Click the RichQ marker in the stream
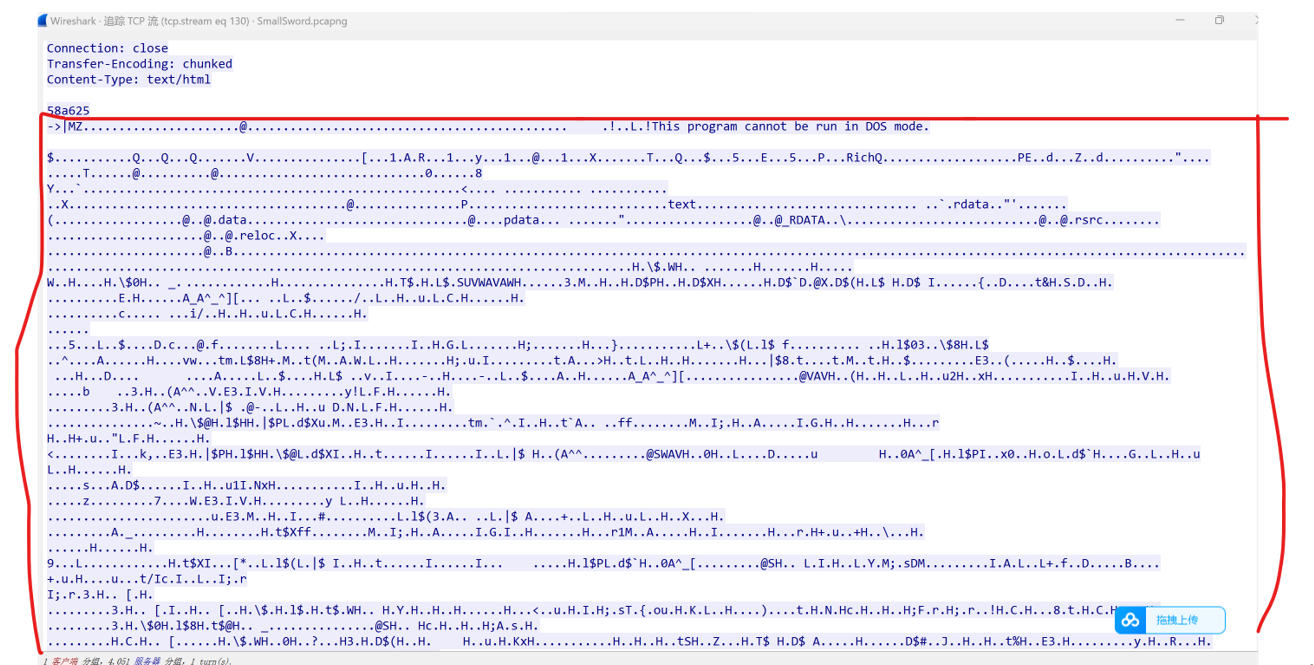This screenshot has width=1314, height=665. 865,158
